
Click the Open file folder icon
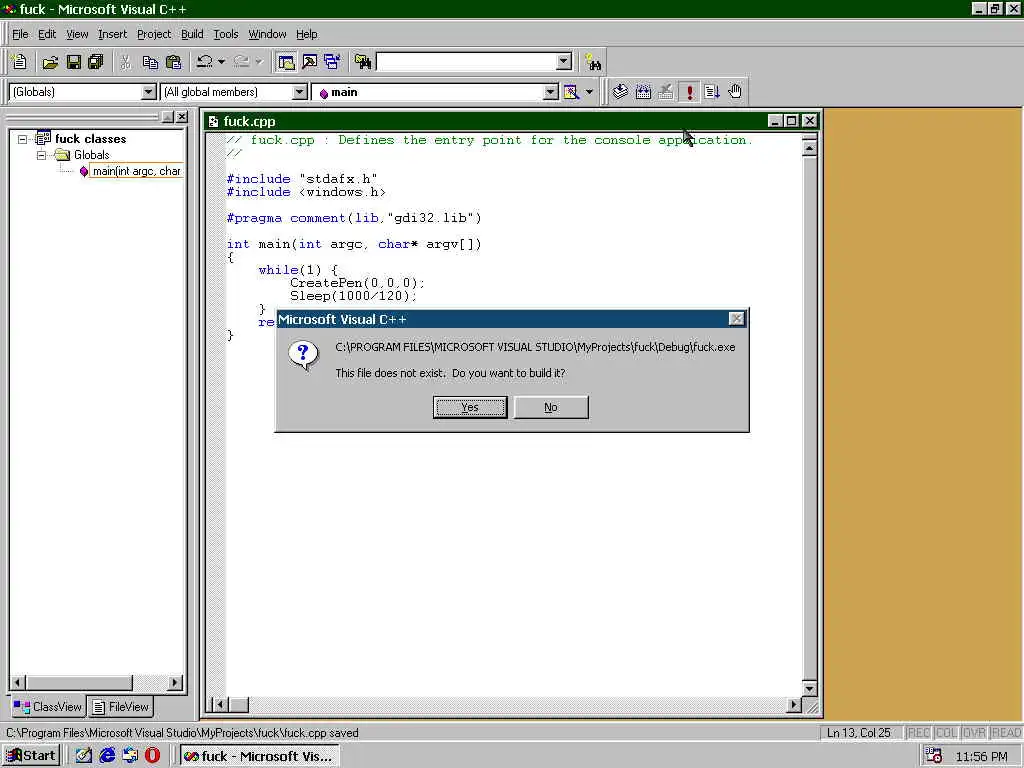(50, 62)
